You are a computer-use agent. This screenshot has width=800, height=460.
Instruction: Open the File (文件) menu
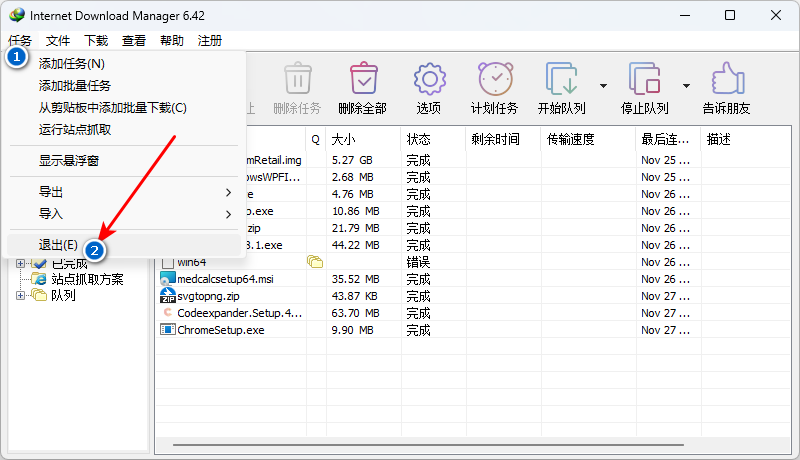pyautogui.click(x=58, y=41)
